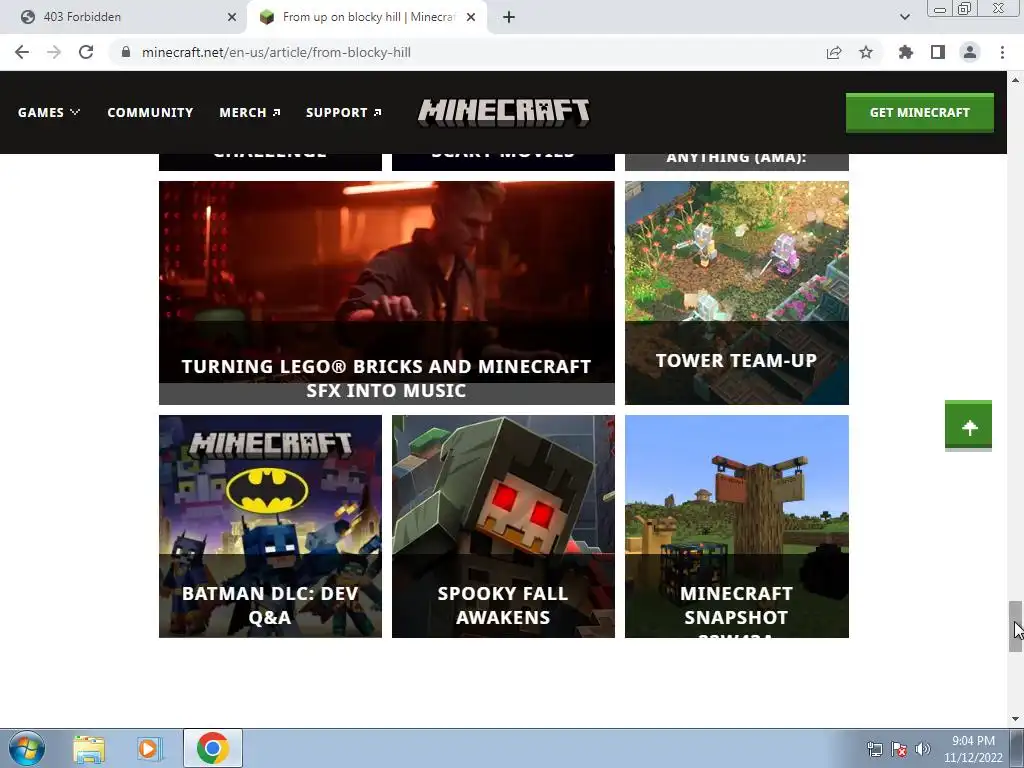Click the address bar URL
1024x768 pixels.
(x=276, y=52)
